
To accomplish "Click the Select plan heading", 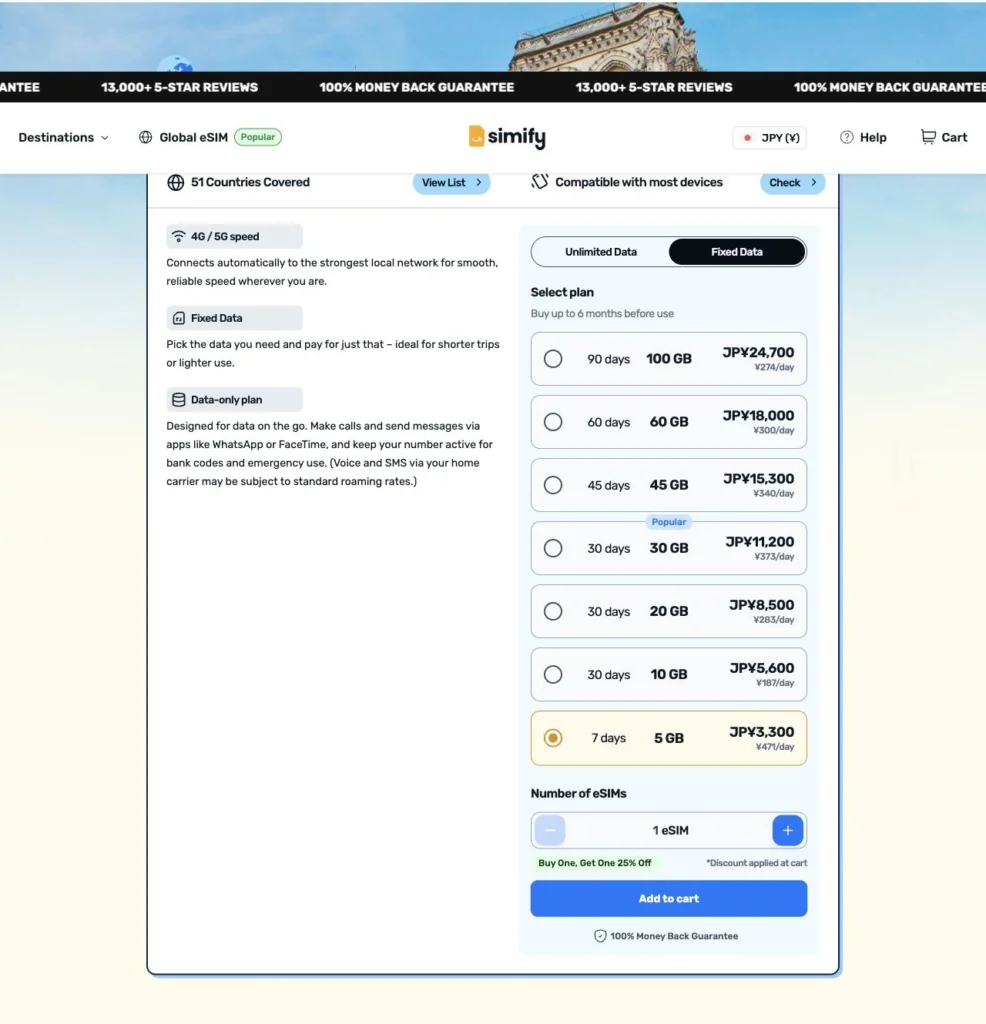I will point(562,292).
